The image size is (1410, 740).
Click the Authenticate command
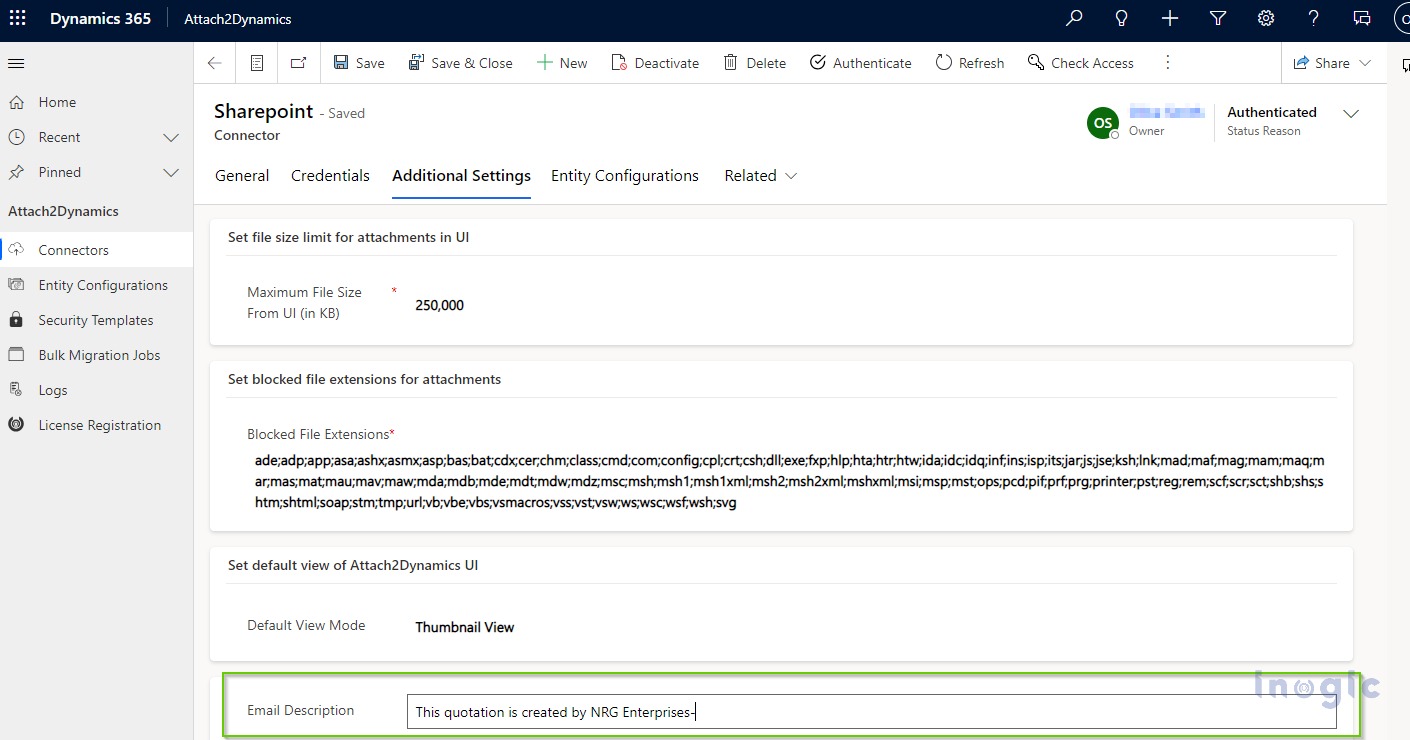(x=861, y=63)
